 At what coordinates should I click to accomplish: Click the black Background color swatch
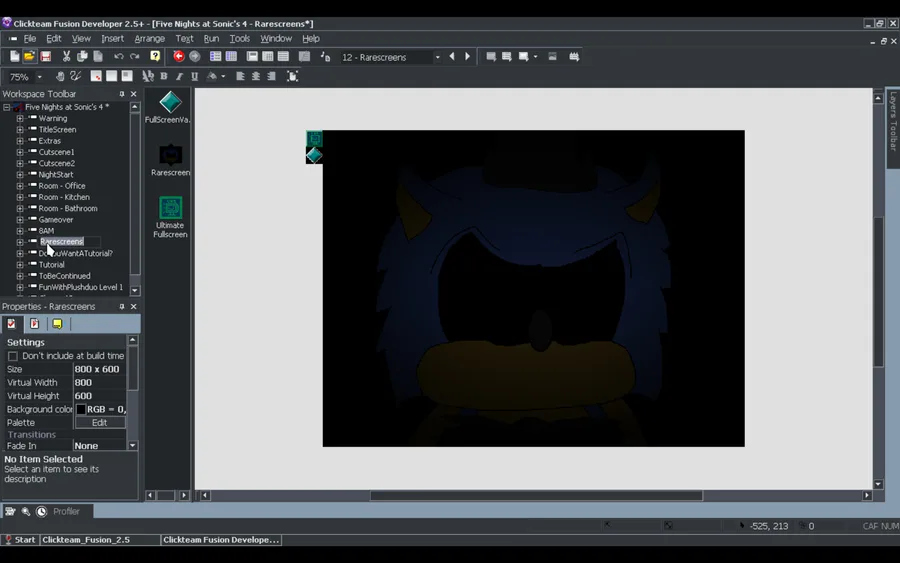81,409
